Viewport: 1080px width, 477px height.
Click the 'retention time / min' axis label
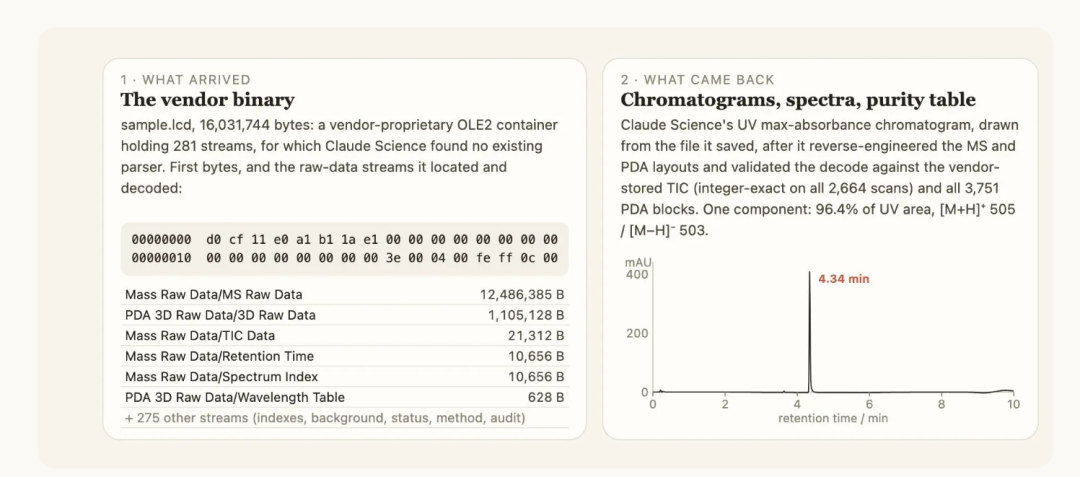pos(833,418)
